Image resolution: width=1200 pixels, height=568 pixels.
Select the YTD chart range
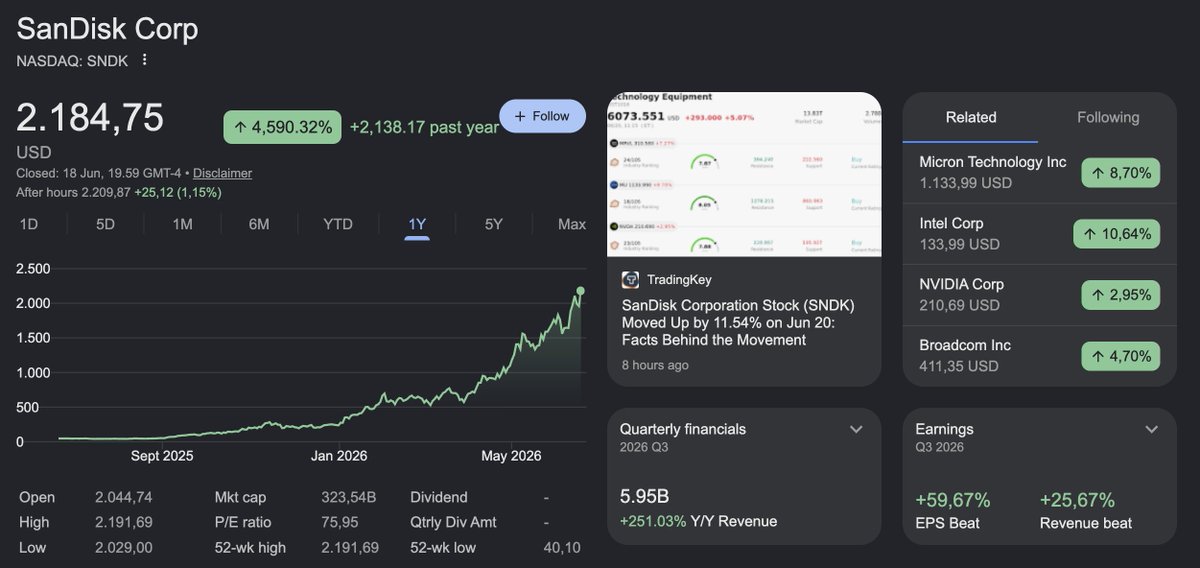(x=338, y=224)
